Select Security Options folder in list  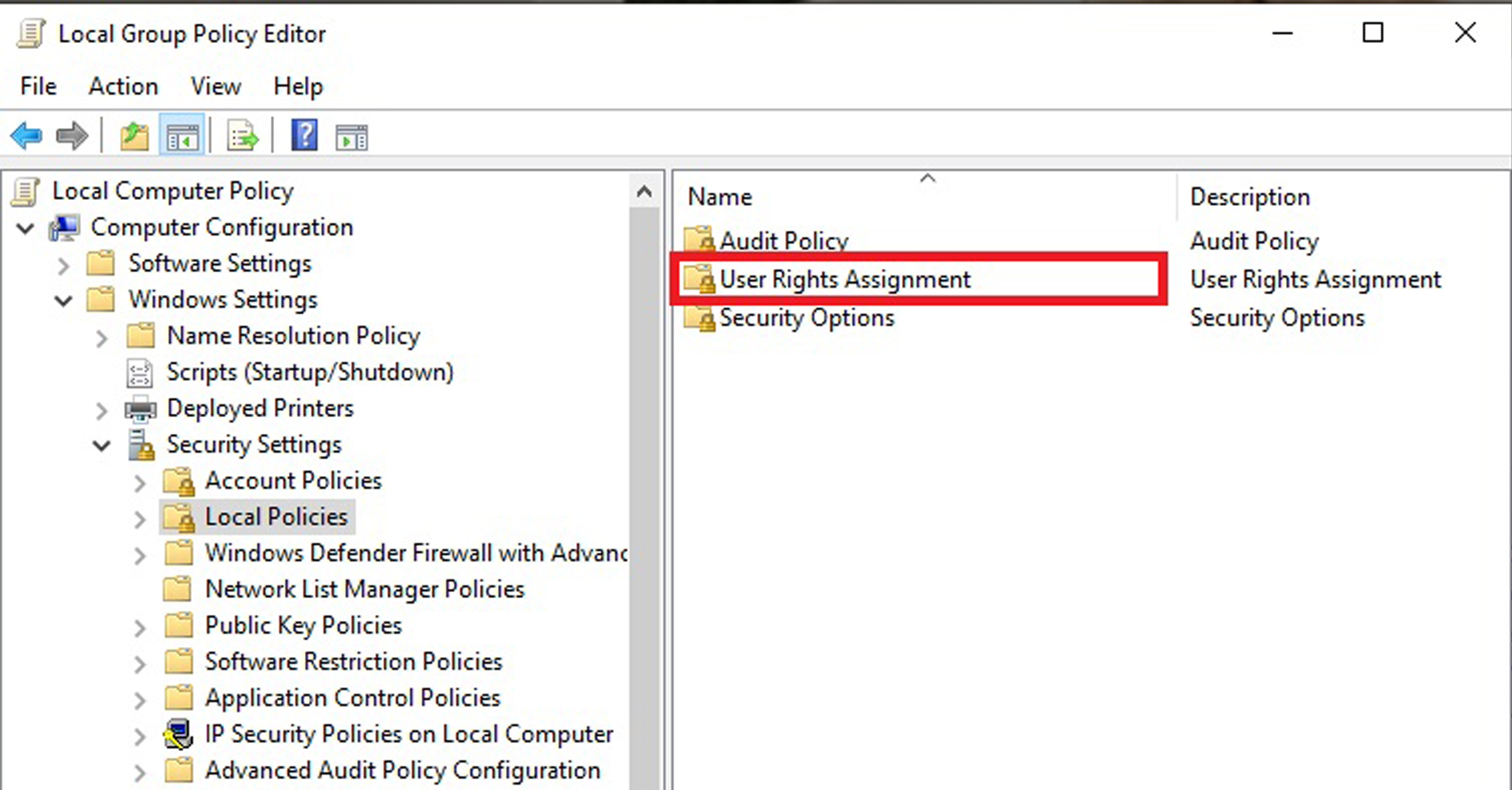pos(807,318)
